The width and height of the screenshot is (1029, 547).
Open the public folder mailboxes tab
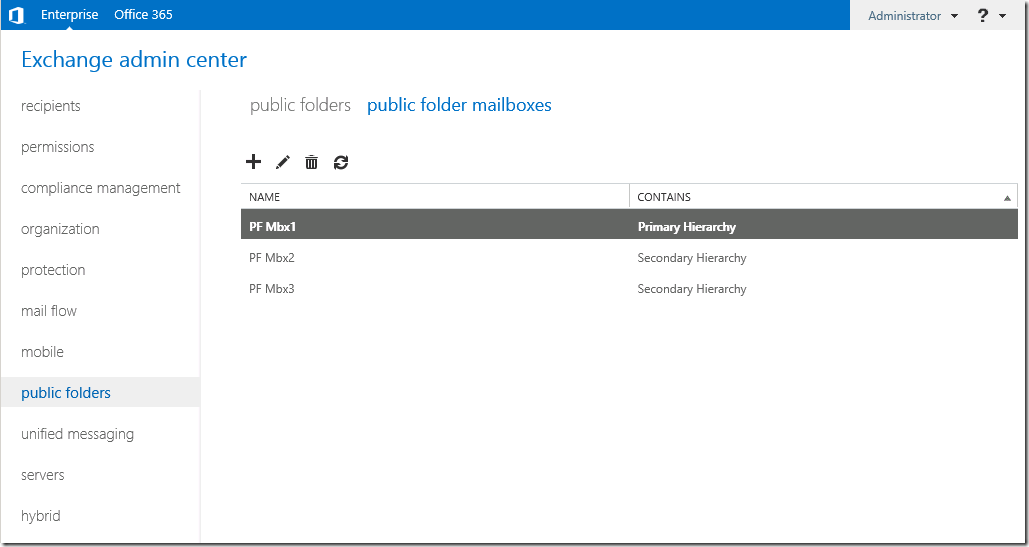coord(459,105)
